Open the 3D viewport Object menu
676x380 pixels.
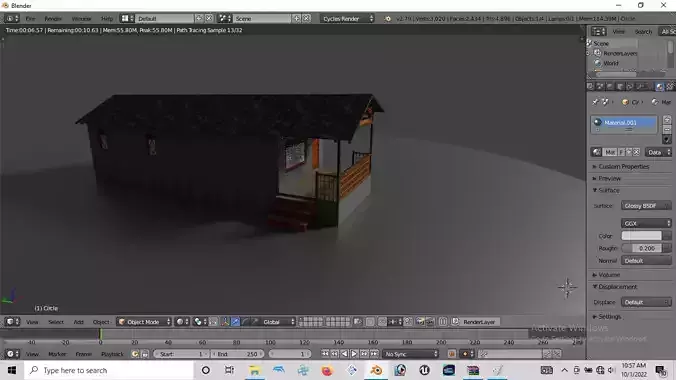point(101,322)
